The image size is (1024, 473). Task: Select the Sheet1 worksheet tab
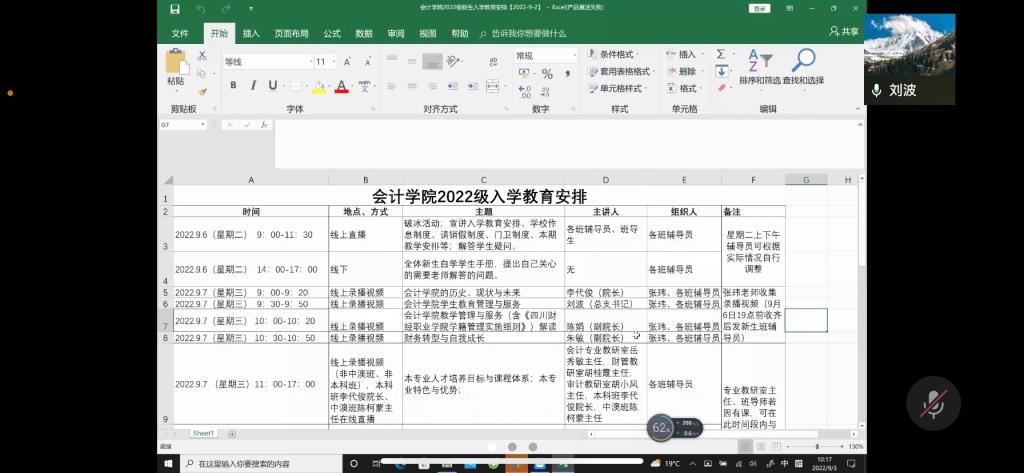[x=204, y=433]
